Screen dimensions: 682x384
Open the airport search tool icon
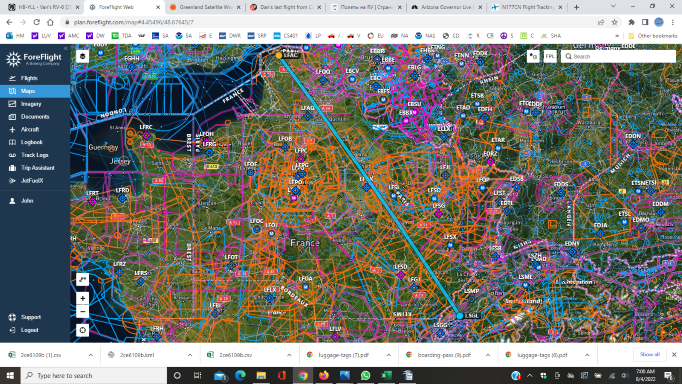tap(533, 56)
